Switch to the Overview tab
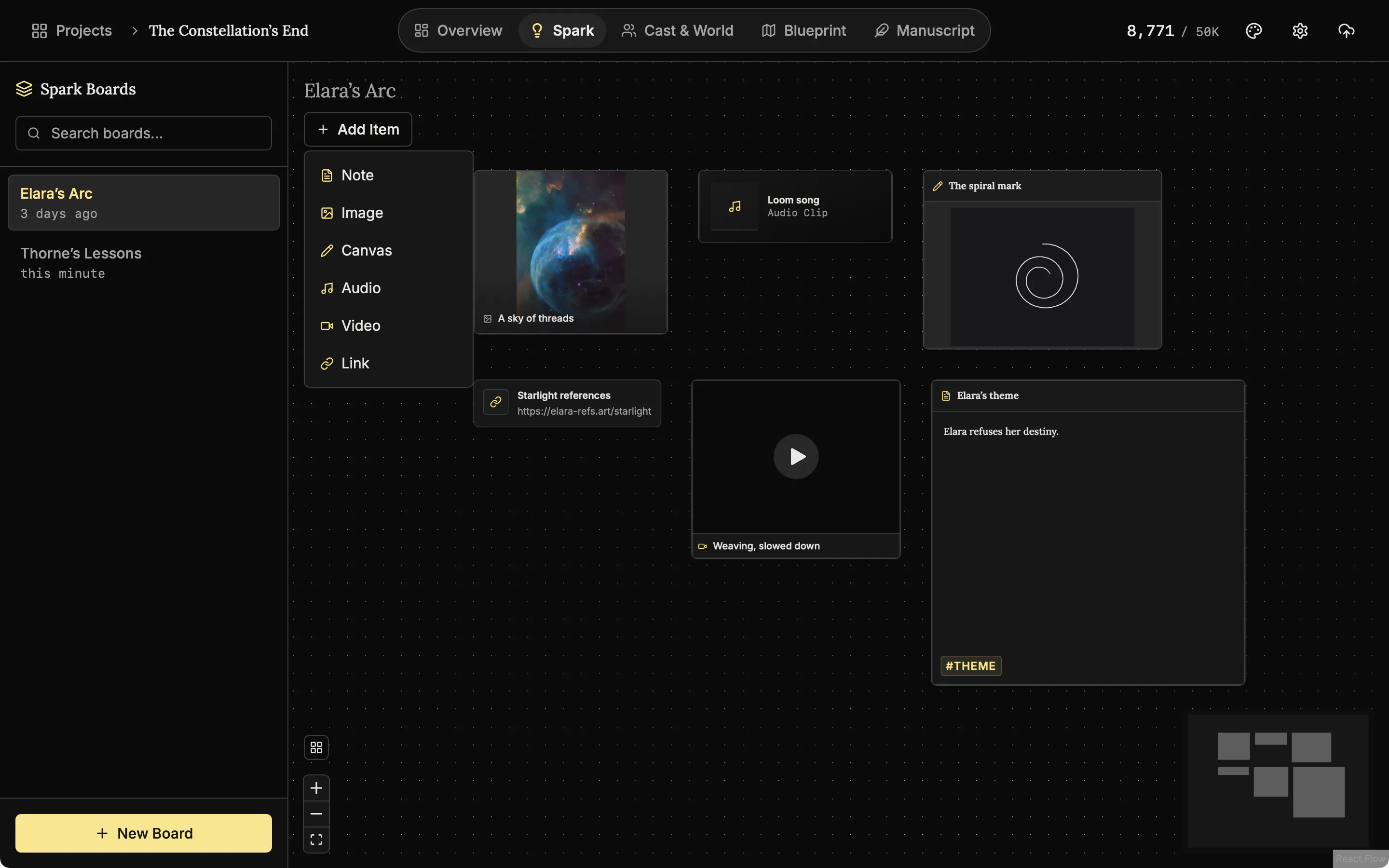The image size is (1389, 868). tap(458, 30)
